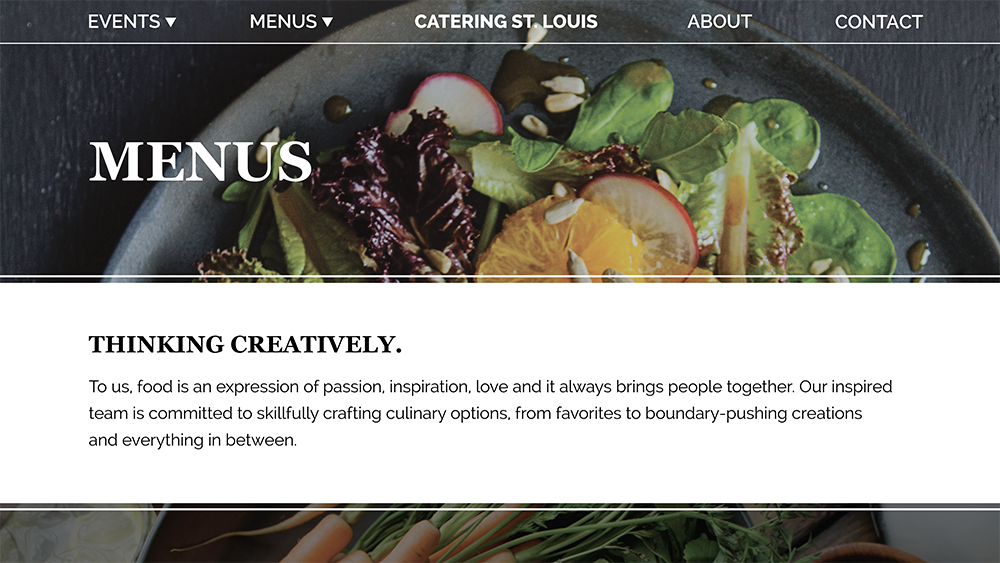The width and height of the screenshot is (1000, 563).
Task: Click the text "and everything in between."
Action: click(193, 440)
